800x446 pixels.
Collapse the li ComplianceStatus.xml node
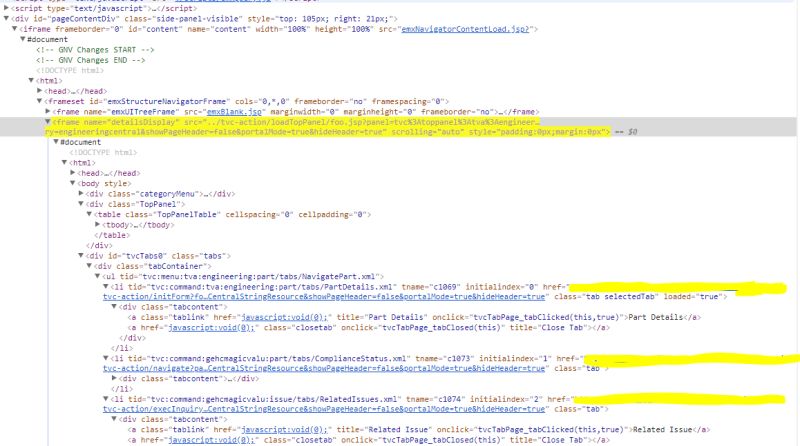[106, 358]
